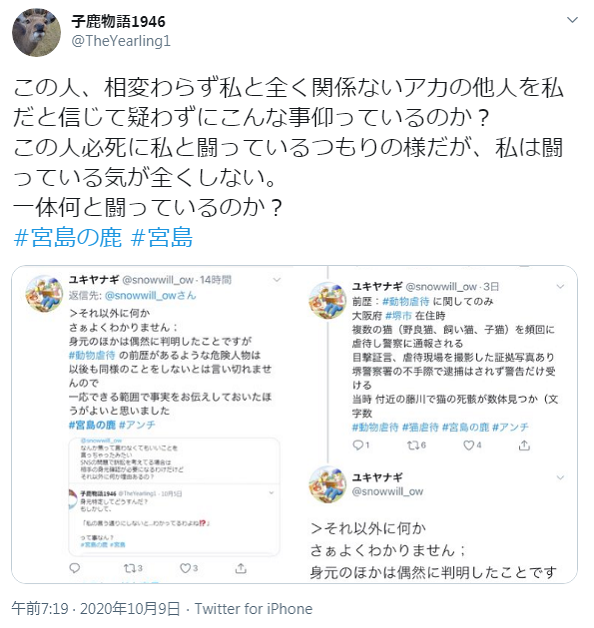Click reply icon under left embedded tweet
The image size is (594, 628).
(x=75, y=568)
